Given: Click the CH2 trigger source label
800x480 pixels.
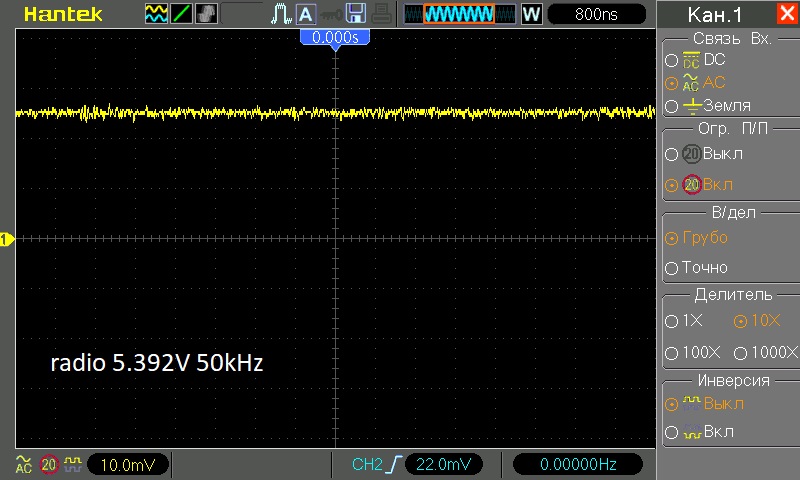Looking at the screenshot, I should coord(367,464).
